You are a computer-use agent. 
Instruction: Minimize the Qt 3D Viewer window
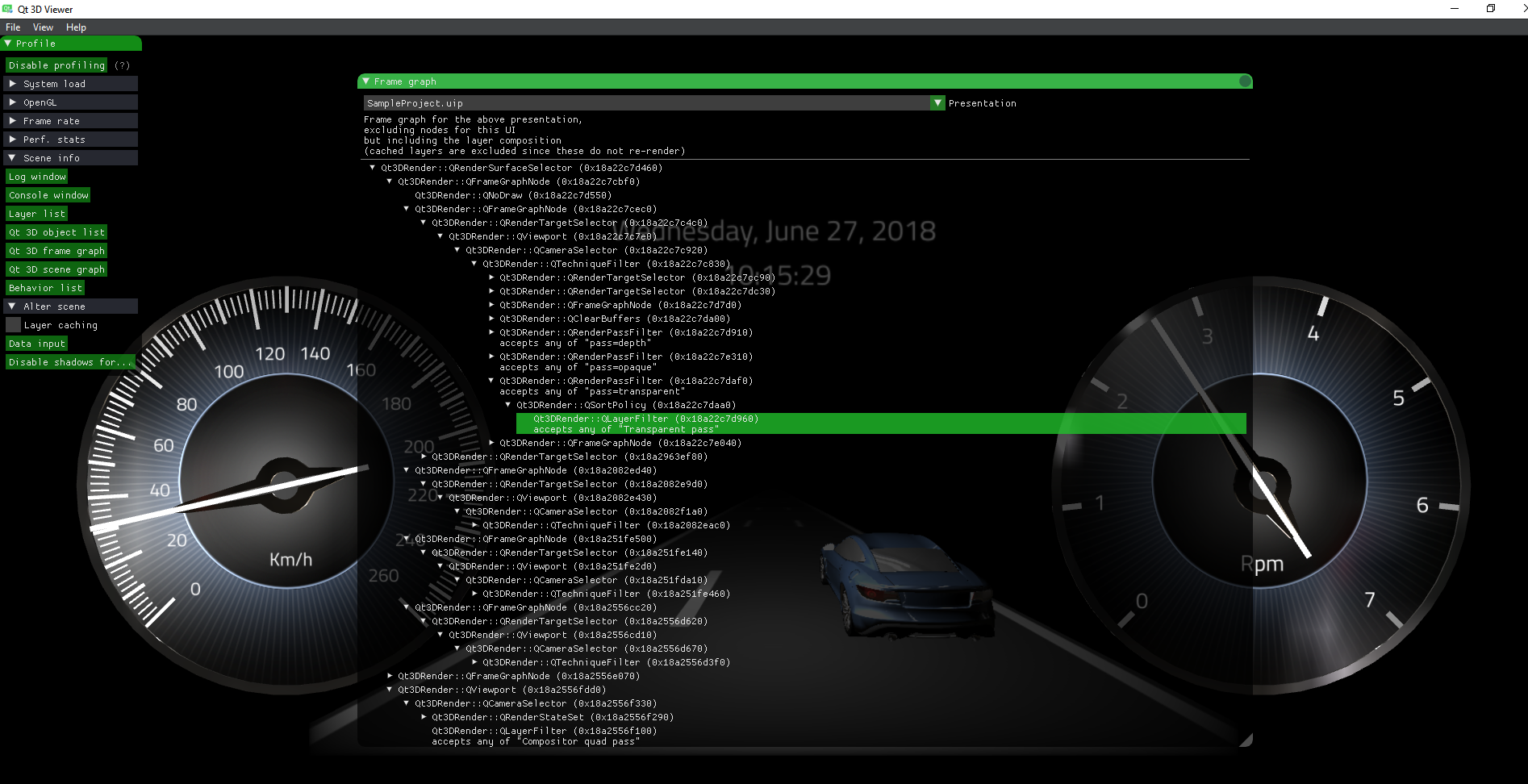[1454, 9]
